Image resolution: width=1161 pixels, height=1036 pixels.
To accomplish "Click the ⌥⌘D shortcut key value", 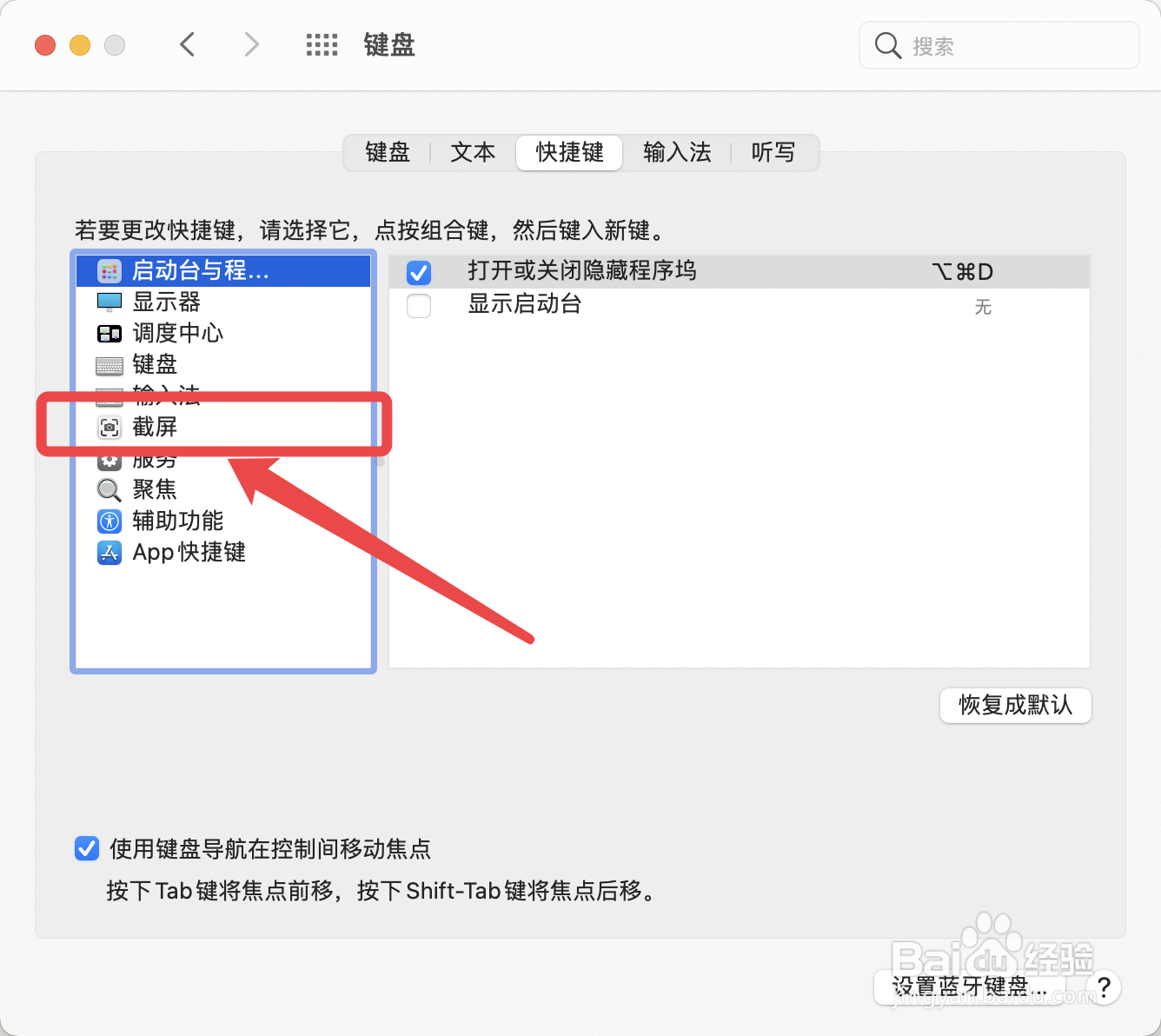I will click(x=962, y=272).
